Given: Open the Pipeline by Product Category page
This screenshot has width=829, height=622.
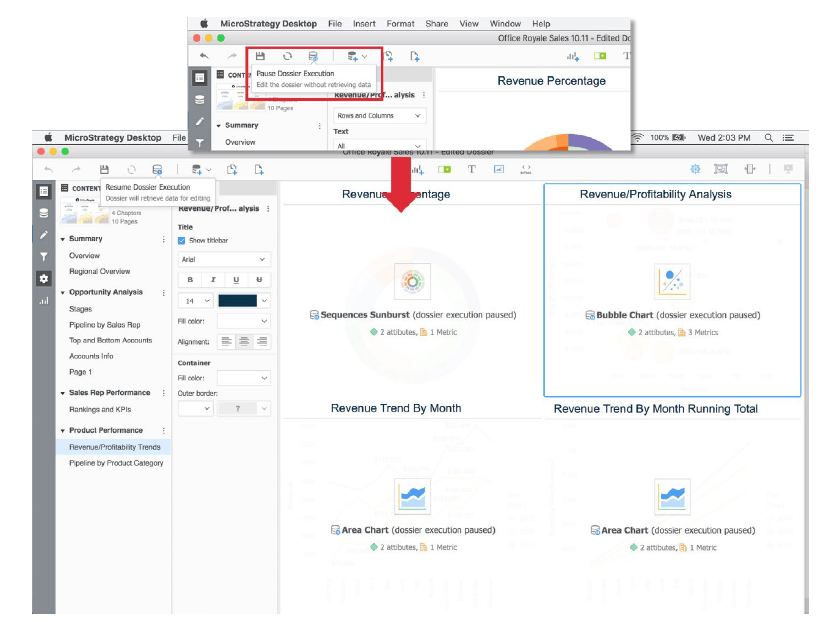Looking at the screenshot, I should [116, 463].
